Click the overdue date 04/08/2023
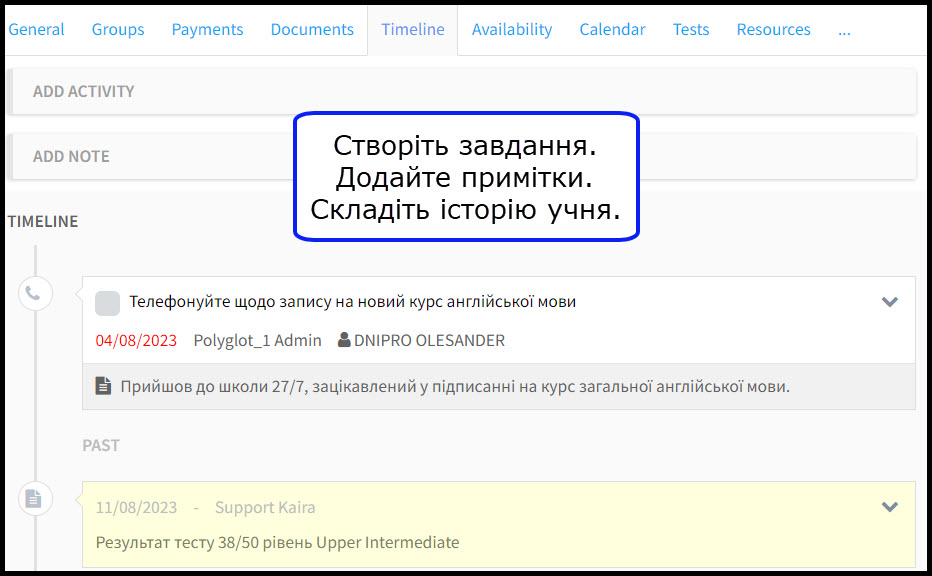Viewport: 932px width, 576px height. pos(136,341)
